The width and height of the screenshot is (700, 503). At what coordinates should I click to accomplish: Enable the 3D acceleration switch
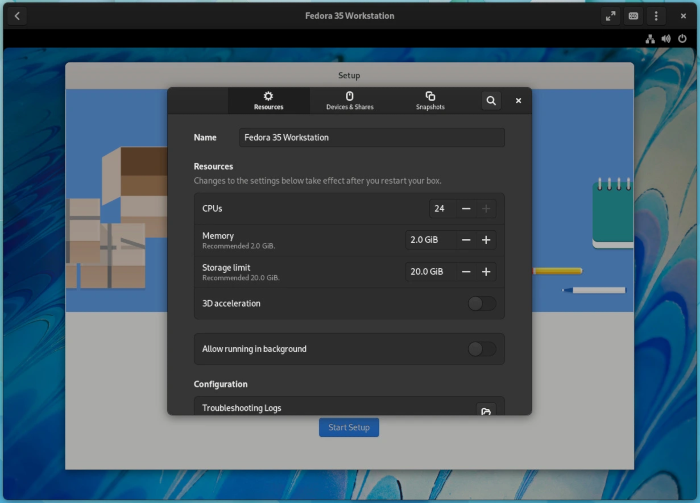point(481,303)
